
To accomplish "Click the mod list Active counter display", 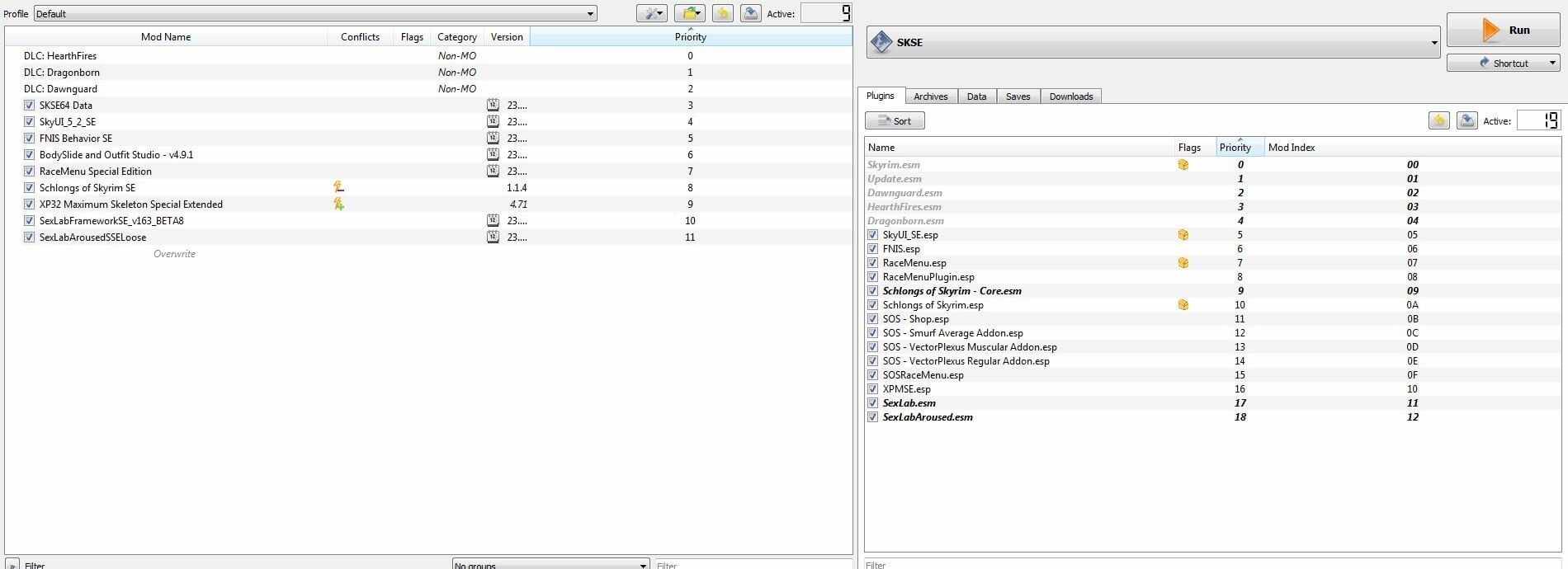I will click(826, 13).
